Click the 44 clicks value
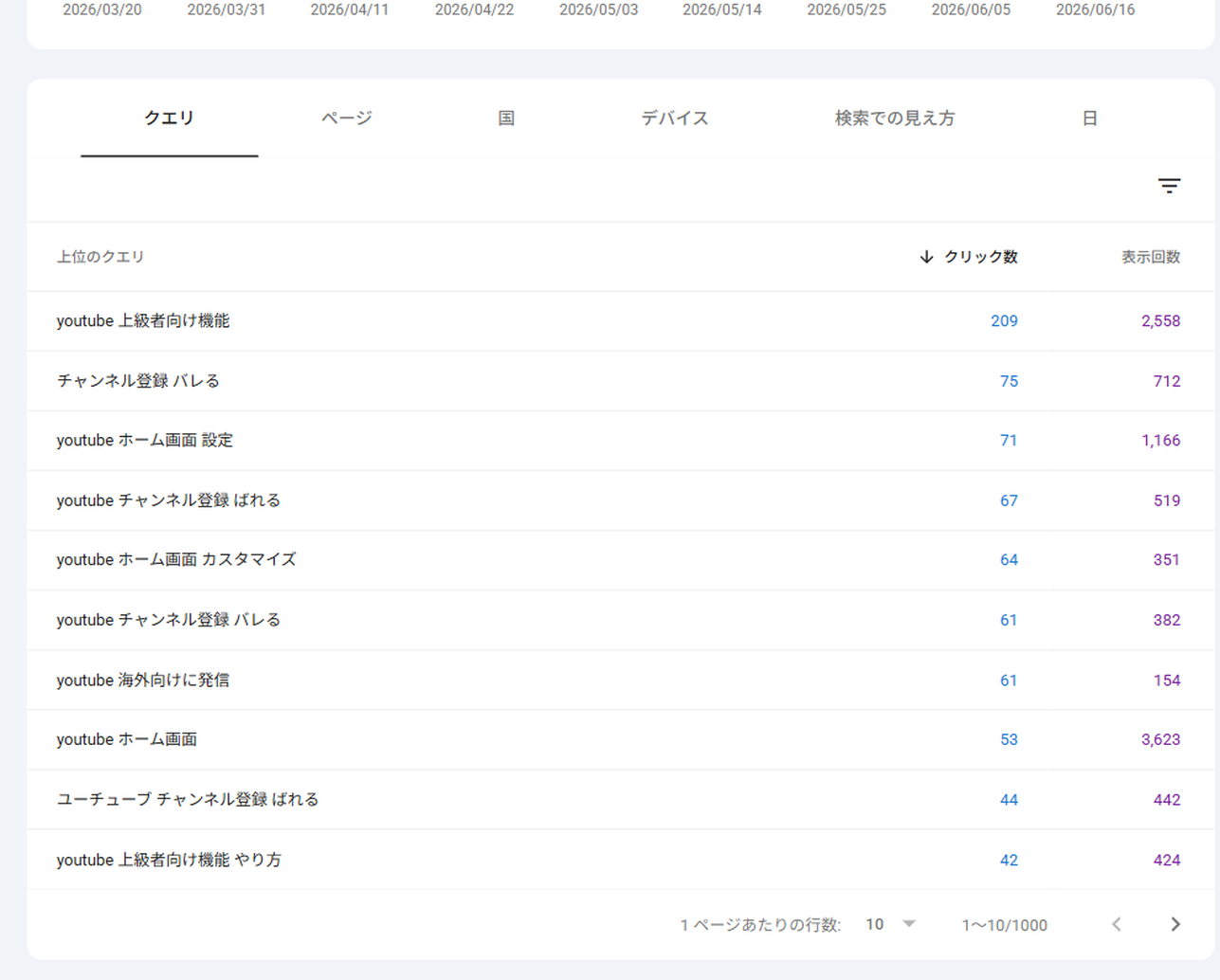 [1009, 800]
